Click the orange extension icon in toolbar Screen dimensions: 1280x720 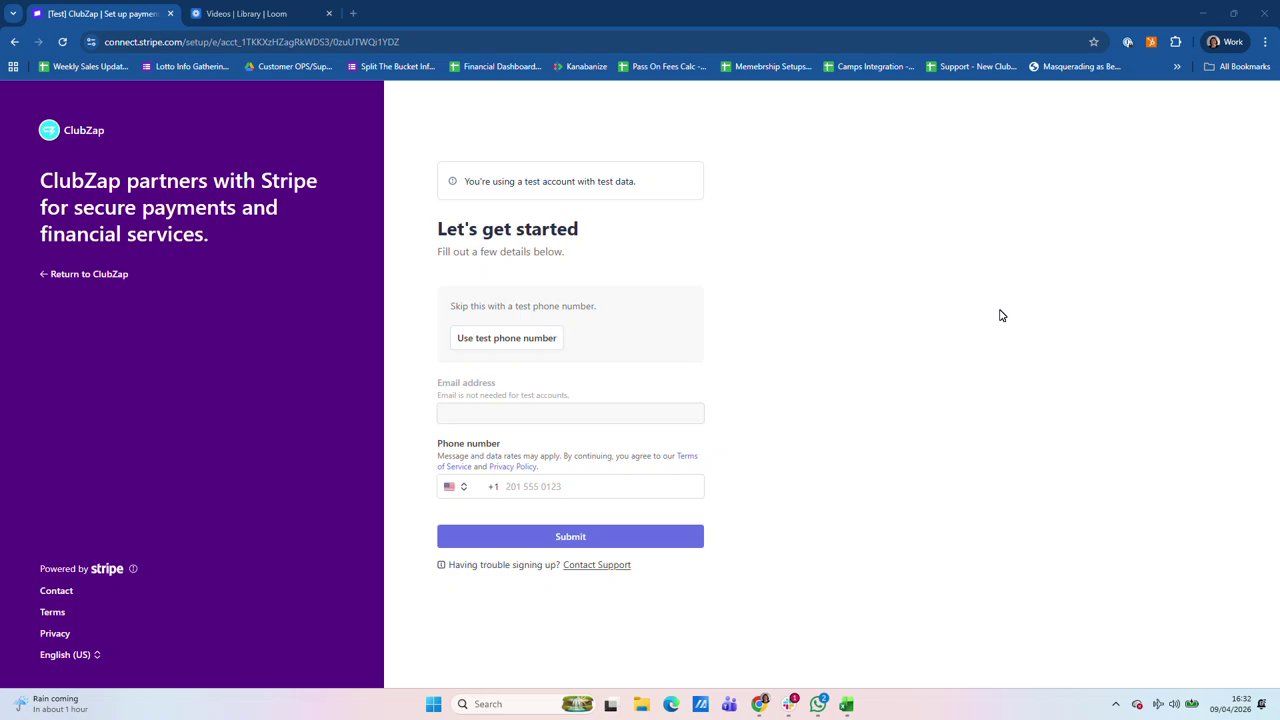coord(1151,42)
